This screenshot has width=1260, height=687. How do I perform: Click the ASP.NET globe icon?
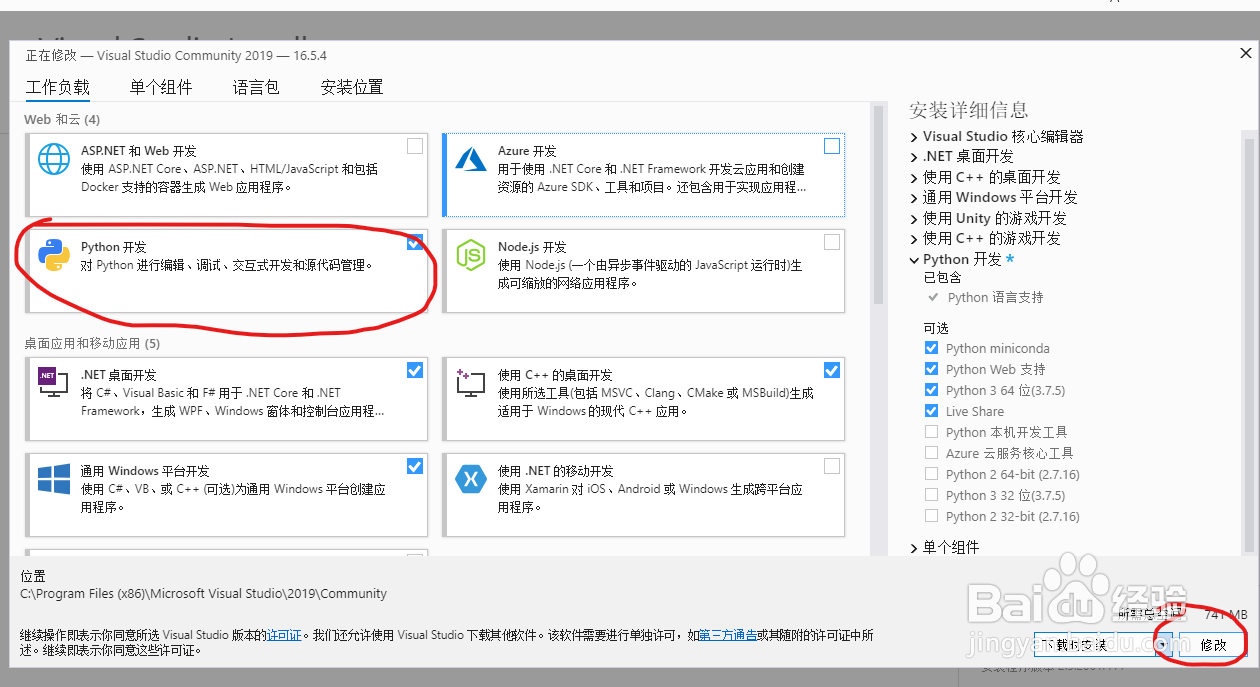[x=53, y=159]
